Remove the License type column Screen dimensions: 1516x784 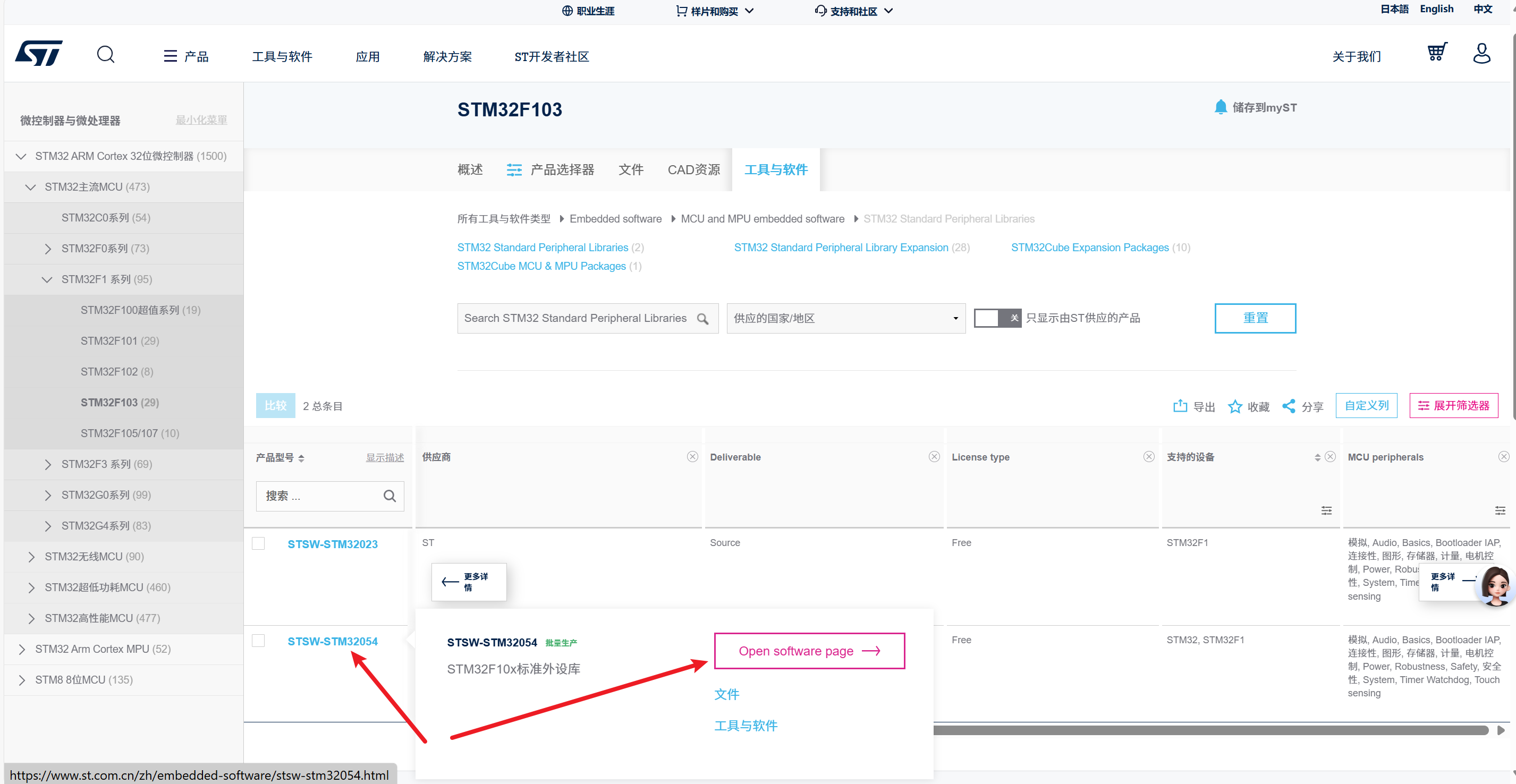1149,457
